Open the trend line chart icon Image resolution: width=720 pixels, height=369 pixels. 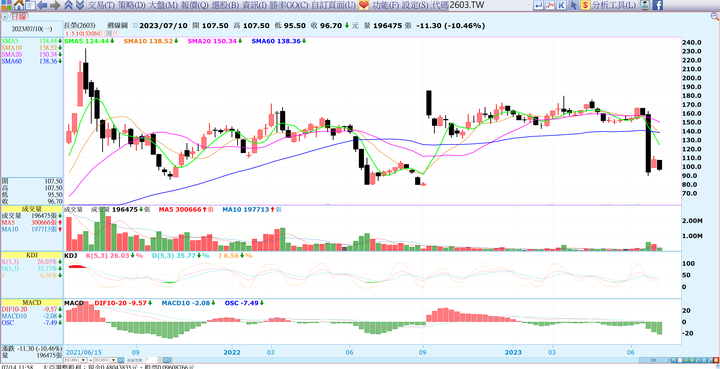(550, 5)
